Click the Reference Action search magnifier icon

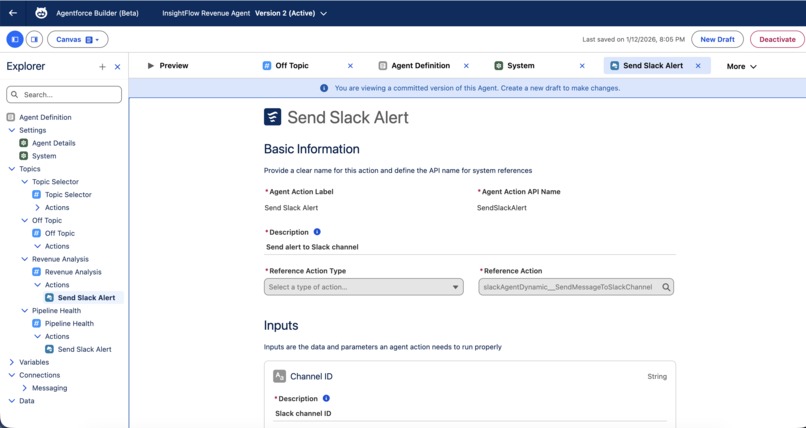(666, 287)
